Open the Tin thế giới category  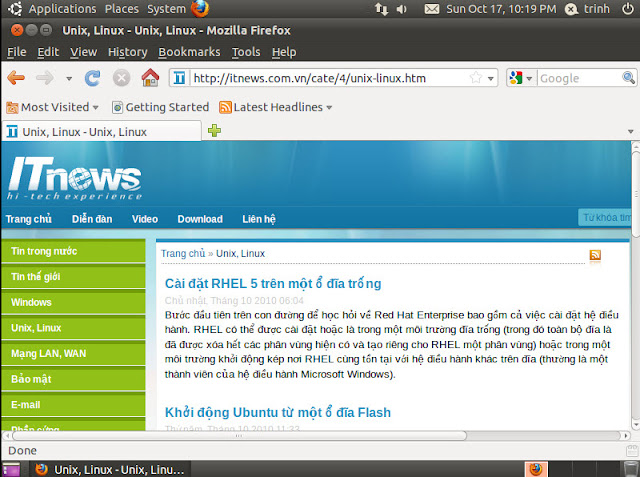pyautogui.click(x=73, y=277)
